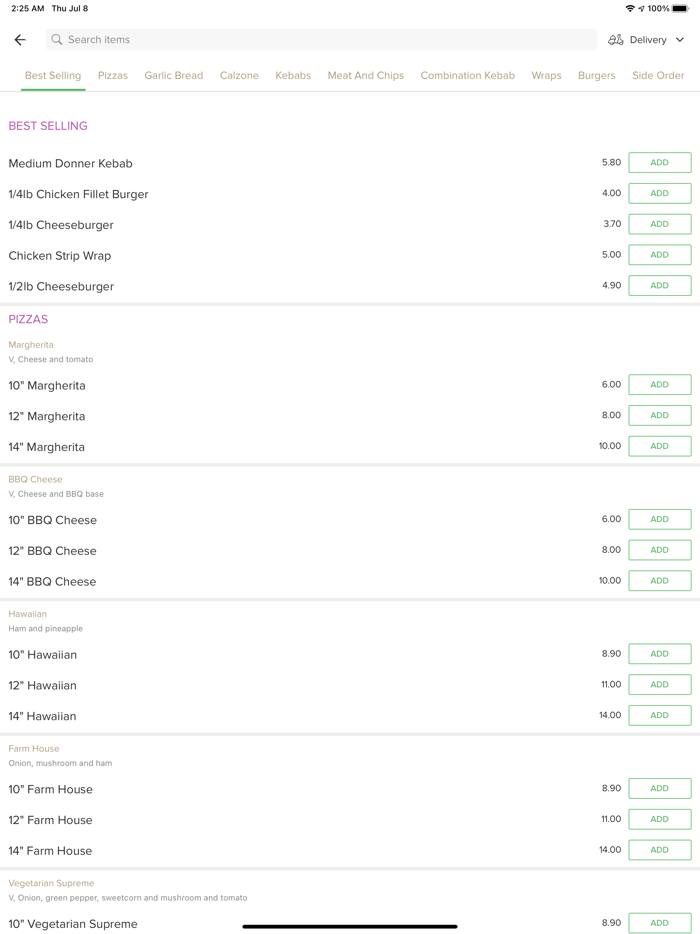The width and height of the screenshot is (700, 934).
Task: Tap the back arrow icon
Action: [20, 40]
